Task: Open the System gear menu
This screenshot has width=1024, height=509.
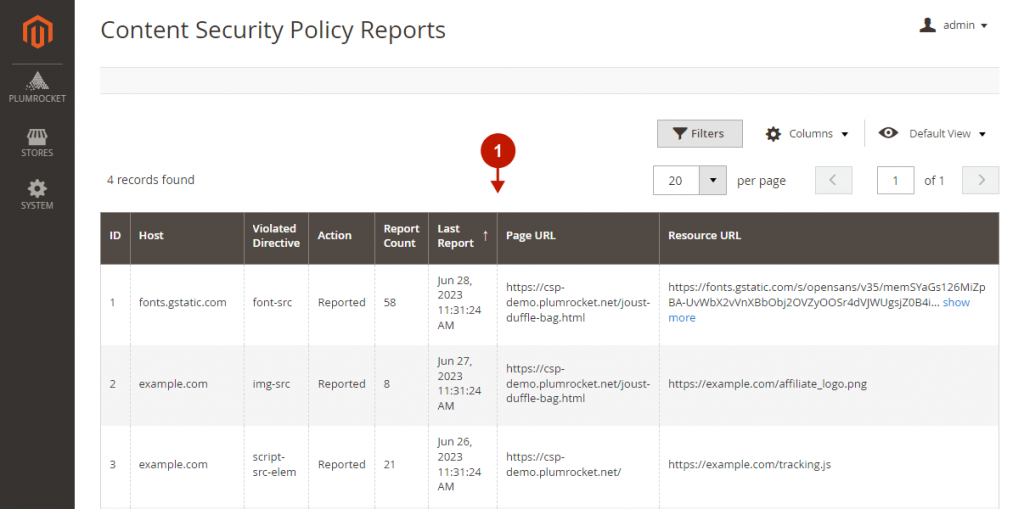Action: pyautogui.click(x=37, y=195)
